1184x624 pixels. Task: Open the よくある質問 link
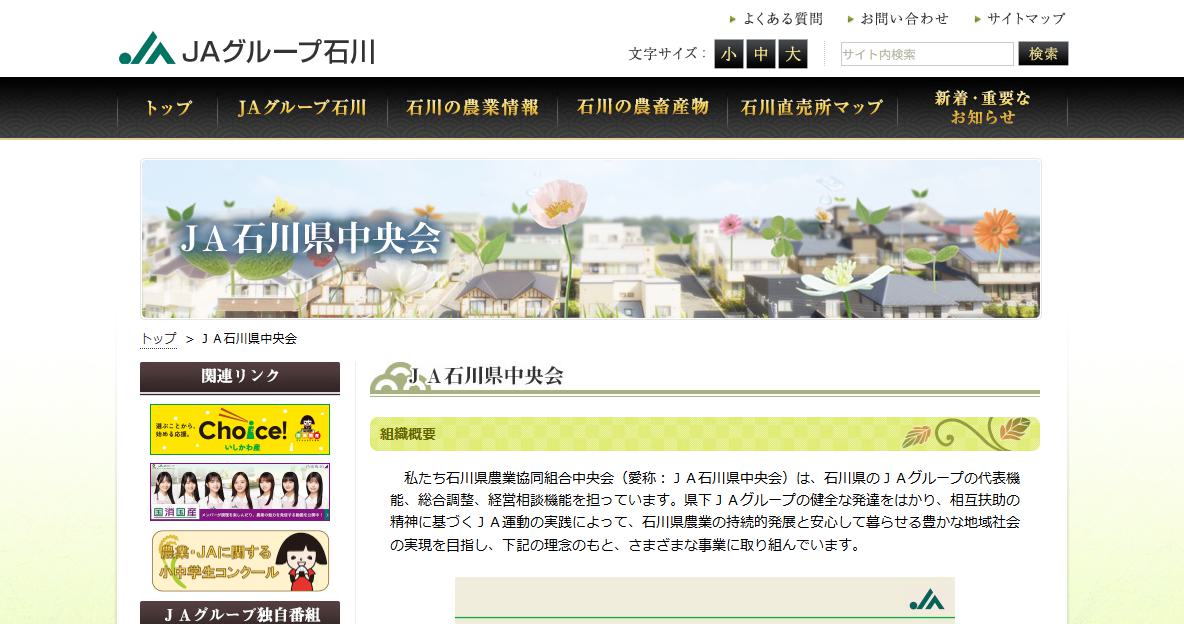(776, 19)
